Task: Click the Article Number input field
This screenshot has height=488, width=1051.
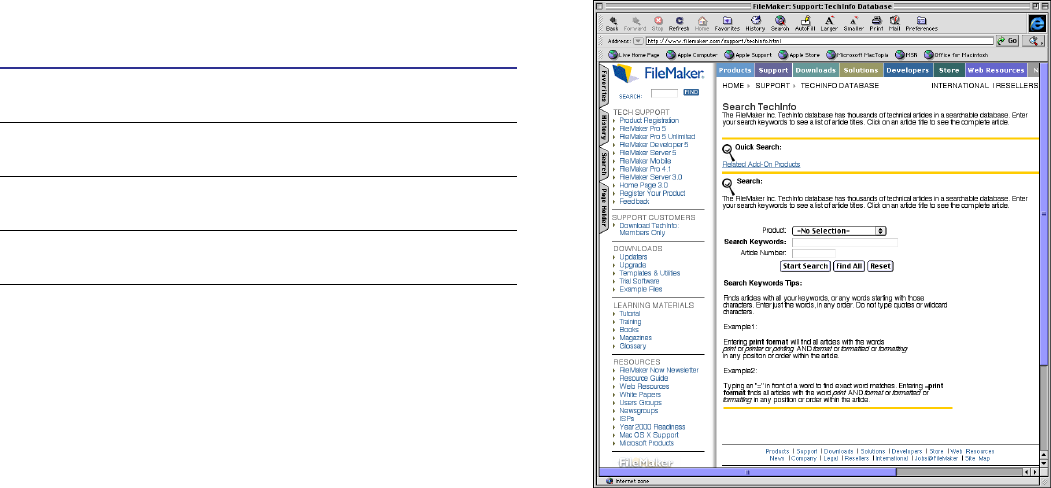Action: click(814, 253)
